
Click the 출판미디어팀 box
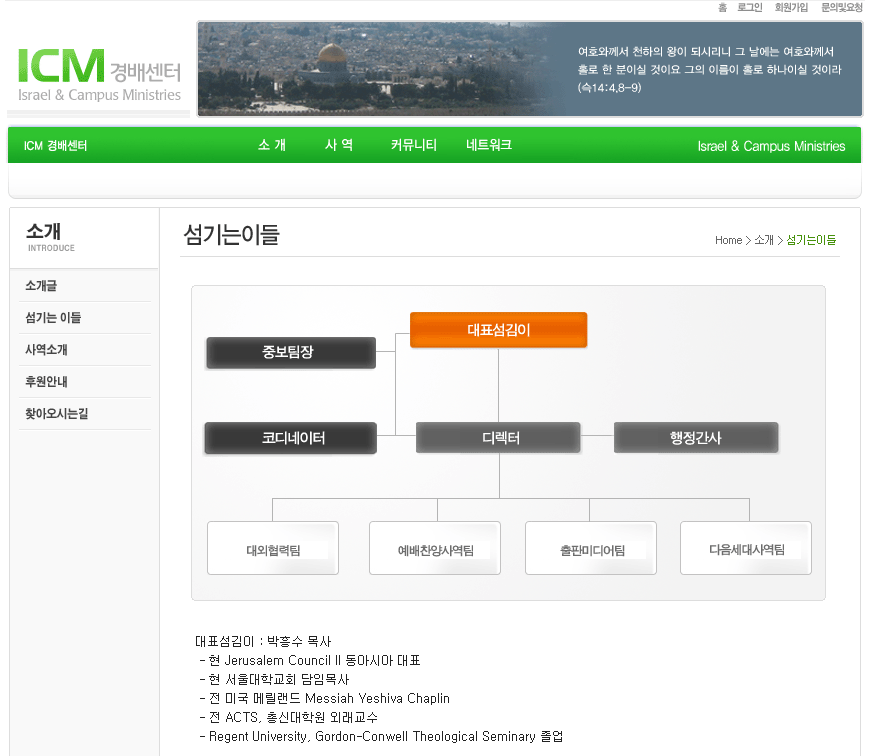tap(591, 548)
